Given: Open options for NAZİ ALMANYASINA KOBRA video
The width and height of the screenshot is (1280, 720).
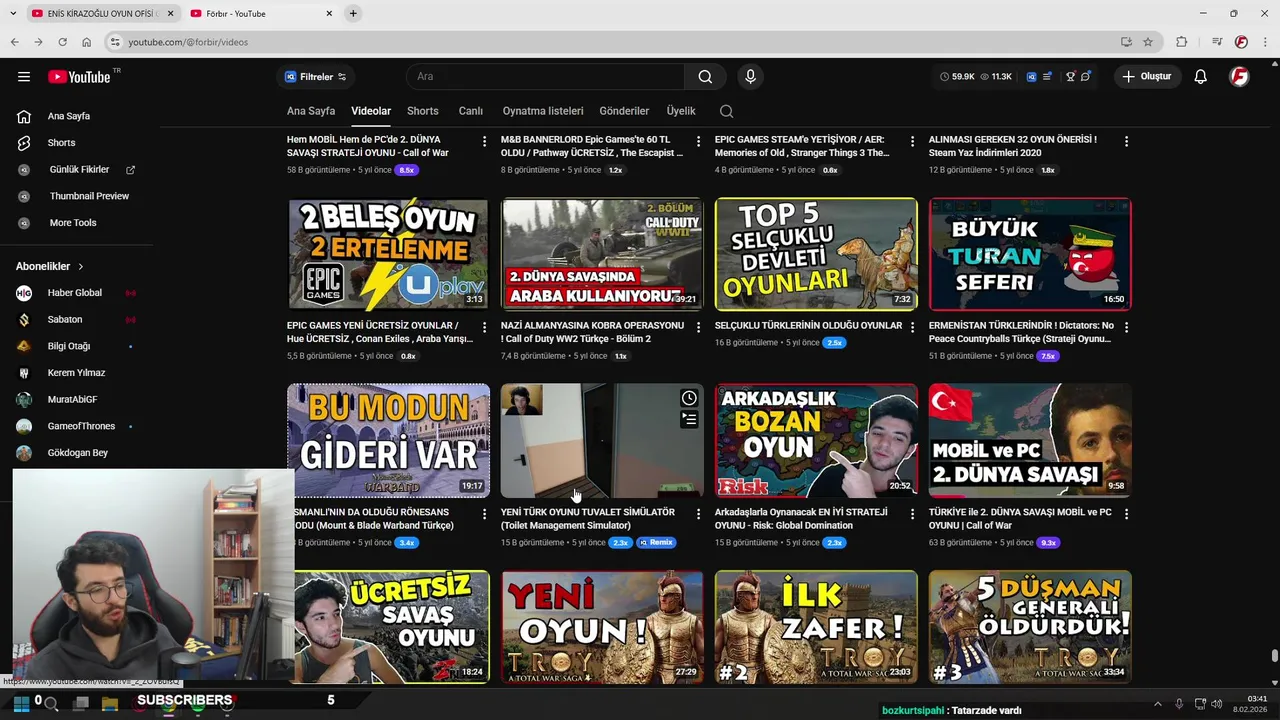Looking at the screenshot, I should [698, 327].
